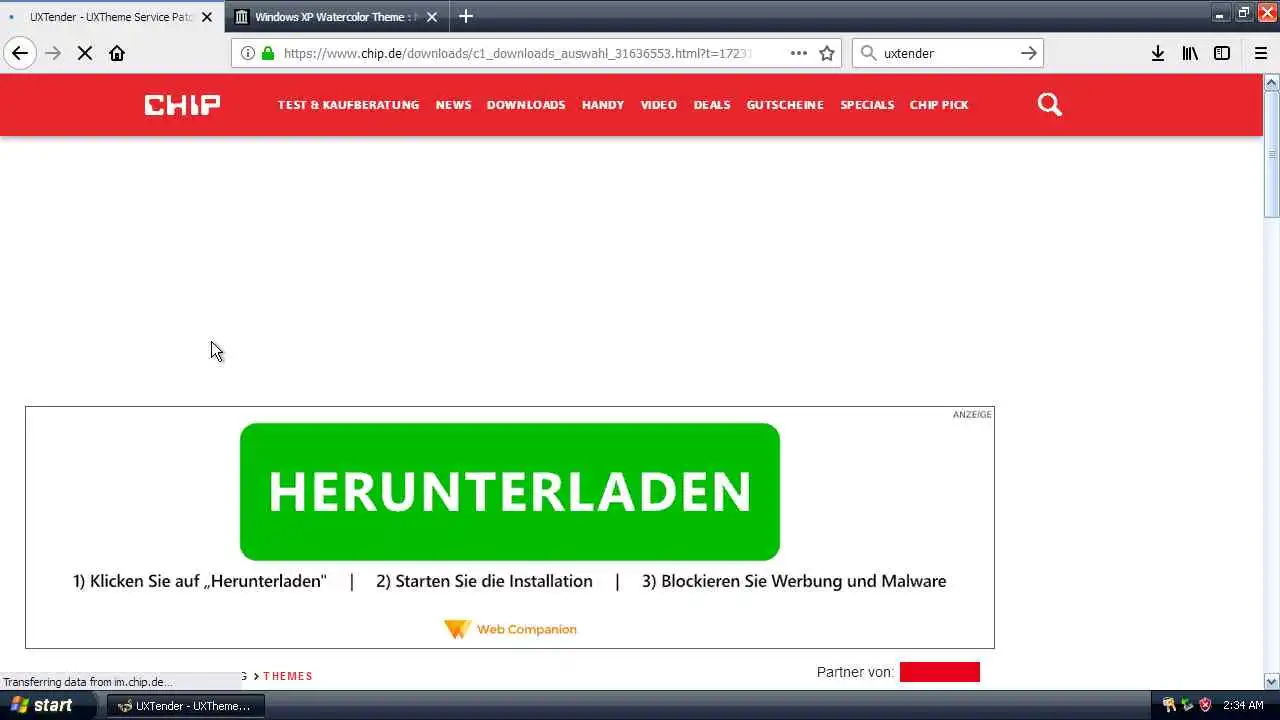The height and width of the screenshot is (720, 1280).
Task: Click scrollbar down arrow
Action: [x=1272, y=682]
